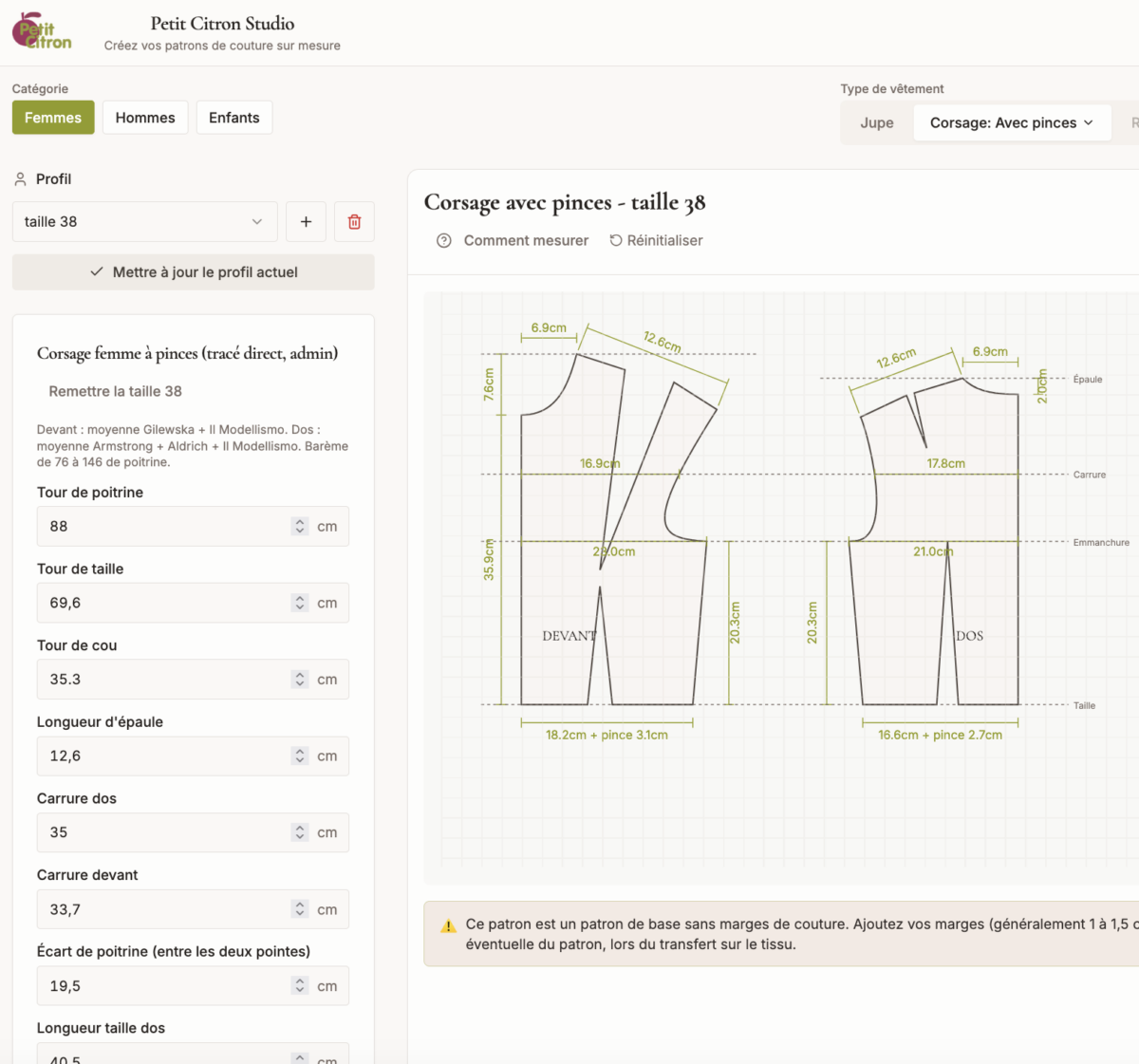
Task: Adjust Tour de taille stepper arrows
Action: (x=300, y=603)
